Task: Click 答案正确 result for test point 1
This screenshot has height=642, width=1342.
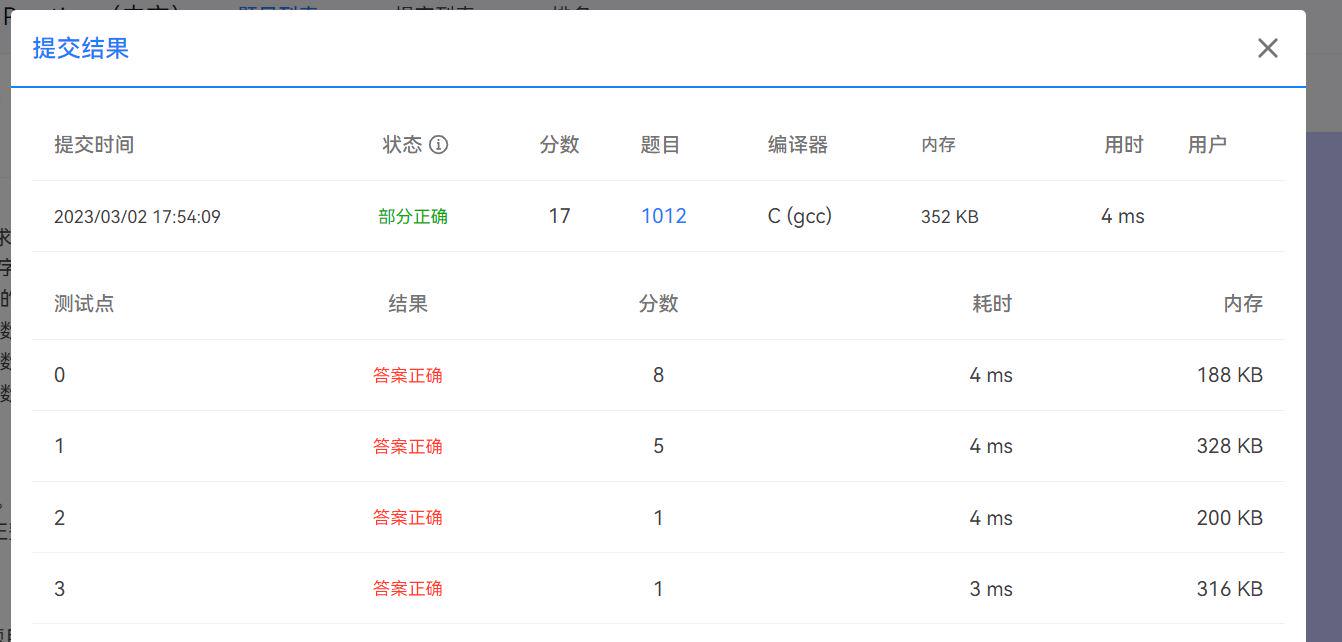Action: point(408,447)
